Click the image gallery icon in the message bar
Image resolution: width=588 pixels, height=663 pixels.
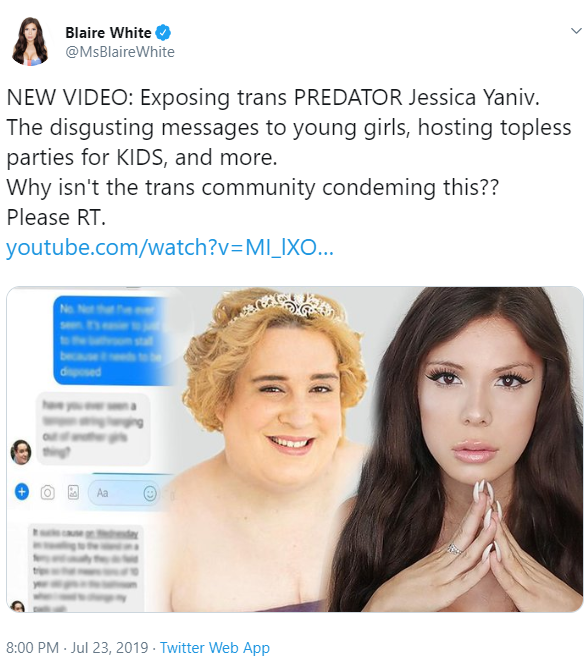point(73,492)
